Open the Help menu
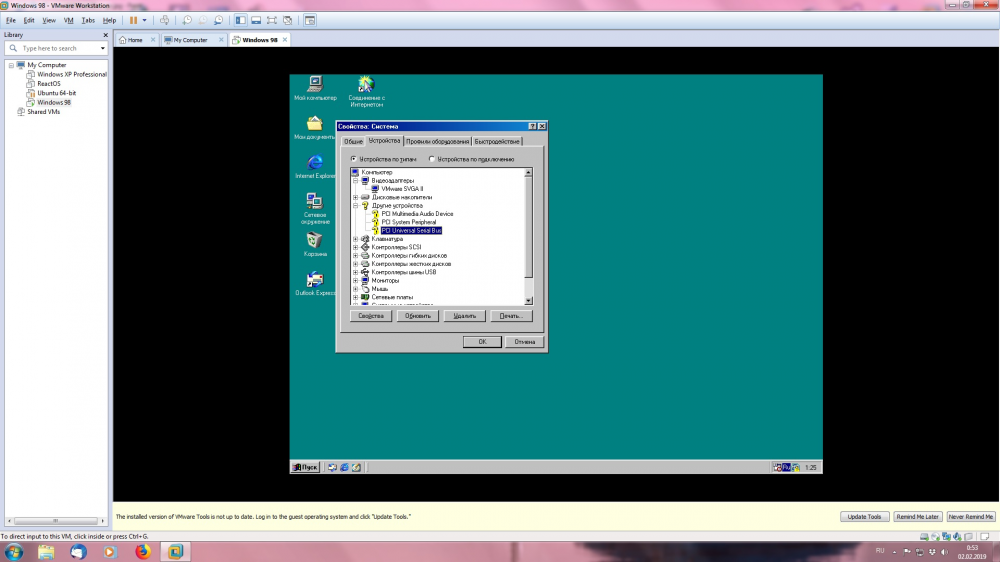1000x562 pixels. click(x=109, y=20)
